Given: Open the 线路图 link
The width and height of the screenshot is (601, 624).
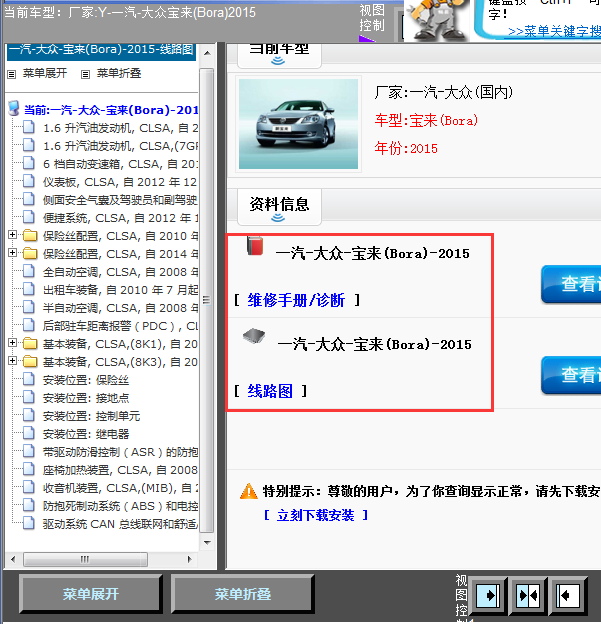Looking at the screenshot, I should click(x=270, y=391).
